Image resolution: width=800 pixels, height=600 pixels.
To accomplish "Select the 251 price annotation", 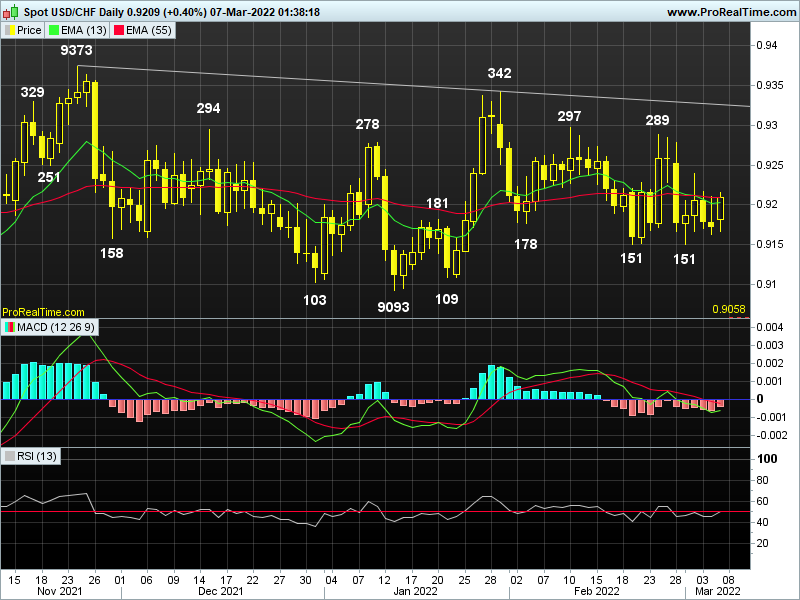I will click(49, 177).
